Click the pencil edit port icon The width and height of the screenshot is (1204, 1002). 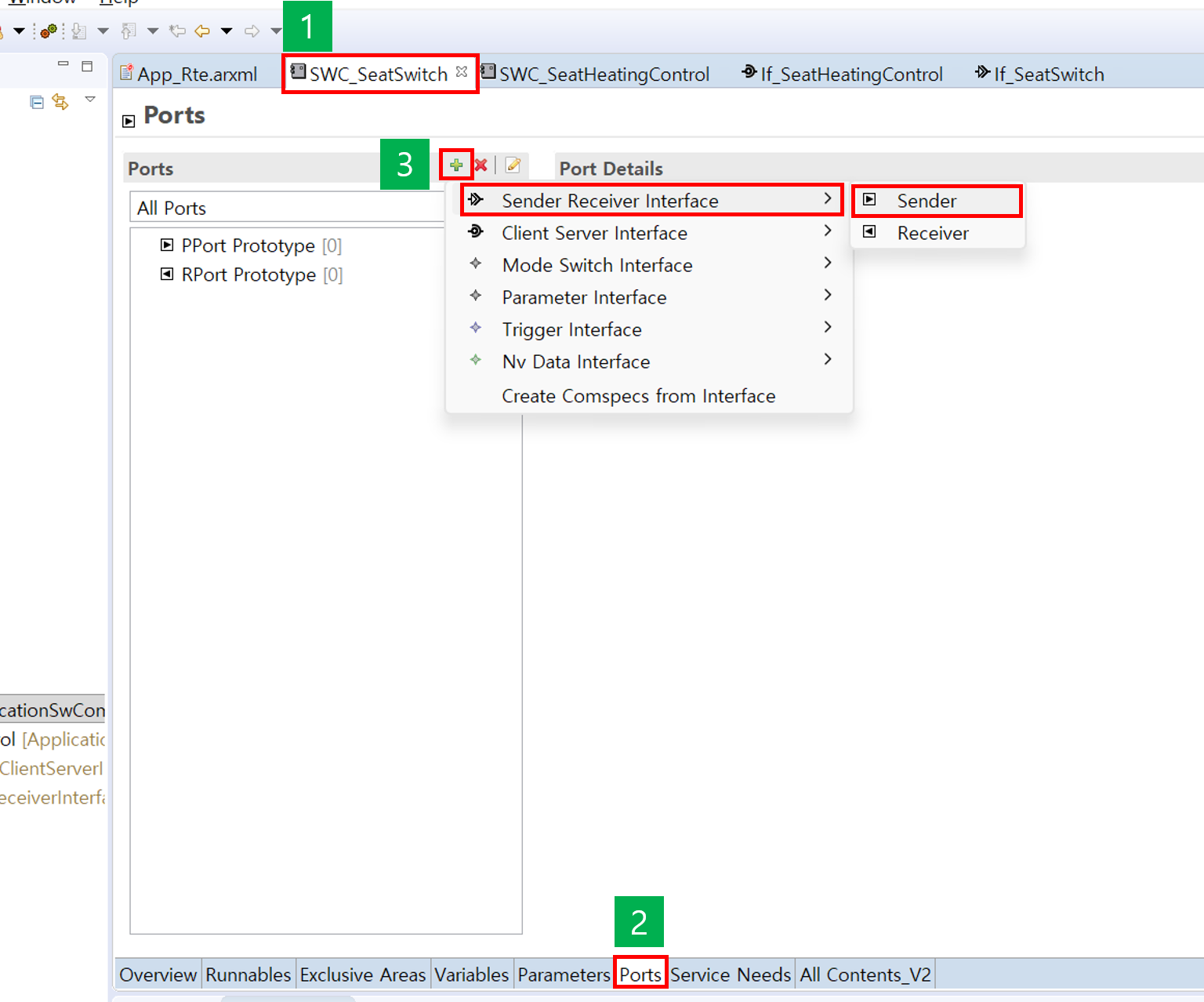(513, 165)
